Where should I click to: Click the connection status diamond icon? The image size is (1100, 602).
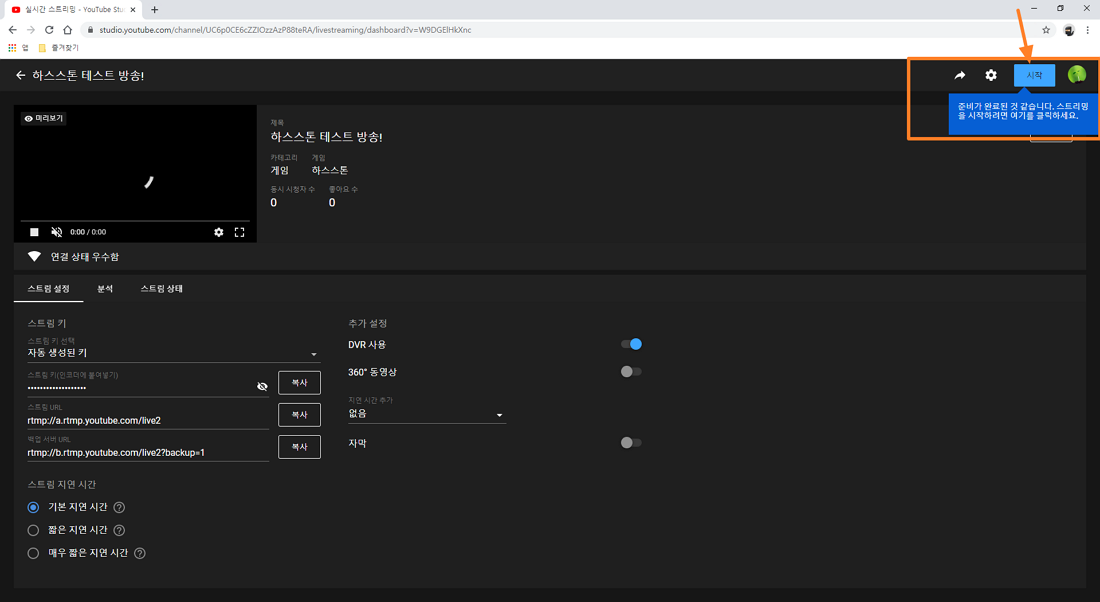pos(34,257)
